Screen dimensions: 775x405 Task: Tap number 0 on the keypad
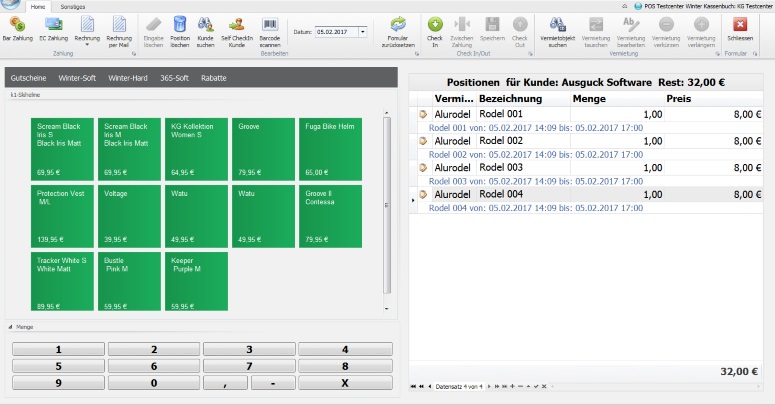154,383
